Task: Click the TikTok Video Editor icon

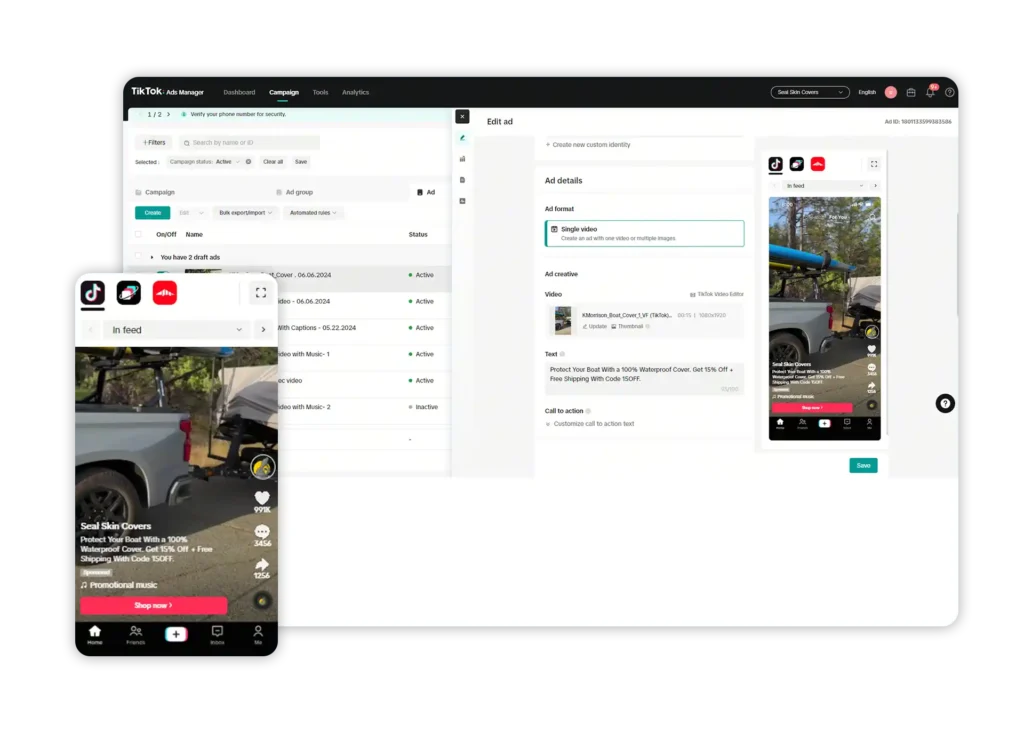Action: click(693, 293)
